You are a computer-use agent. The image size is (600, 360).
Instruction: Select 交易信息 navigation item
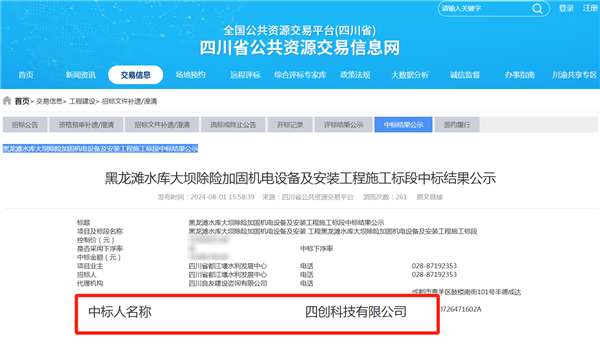point(135,75)
